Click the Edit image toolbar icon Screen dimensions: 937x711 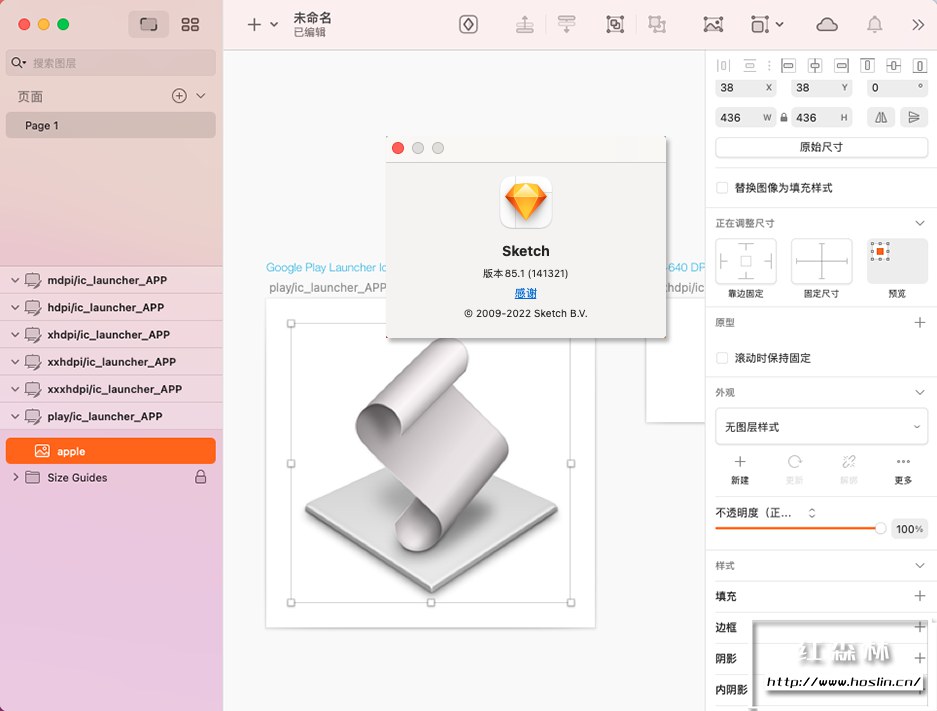tap(713, 24)
